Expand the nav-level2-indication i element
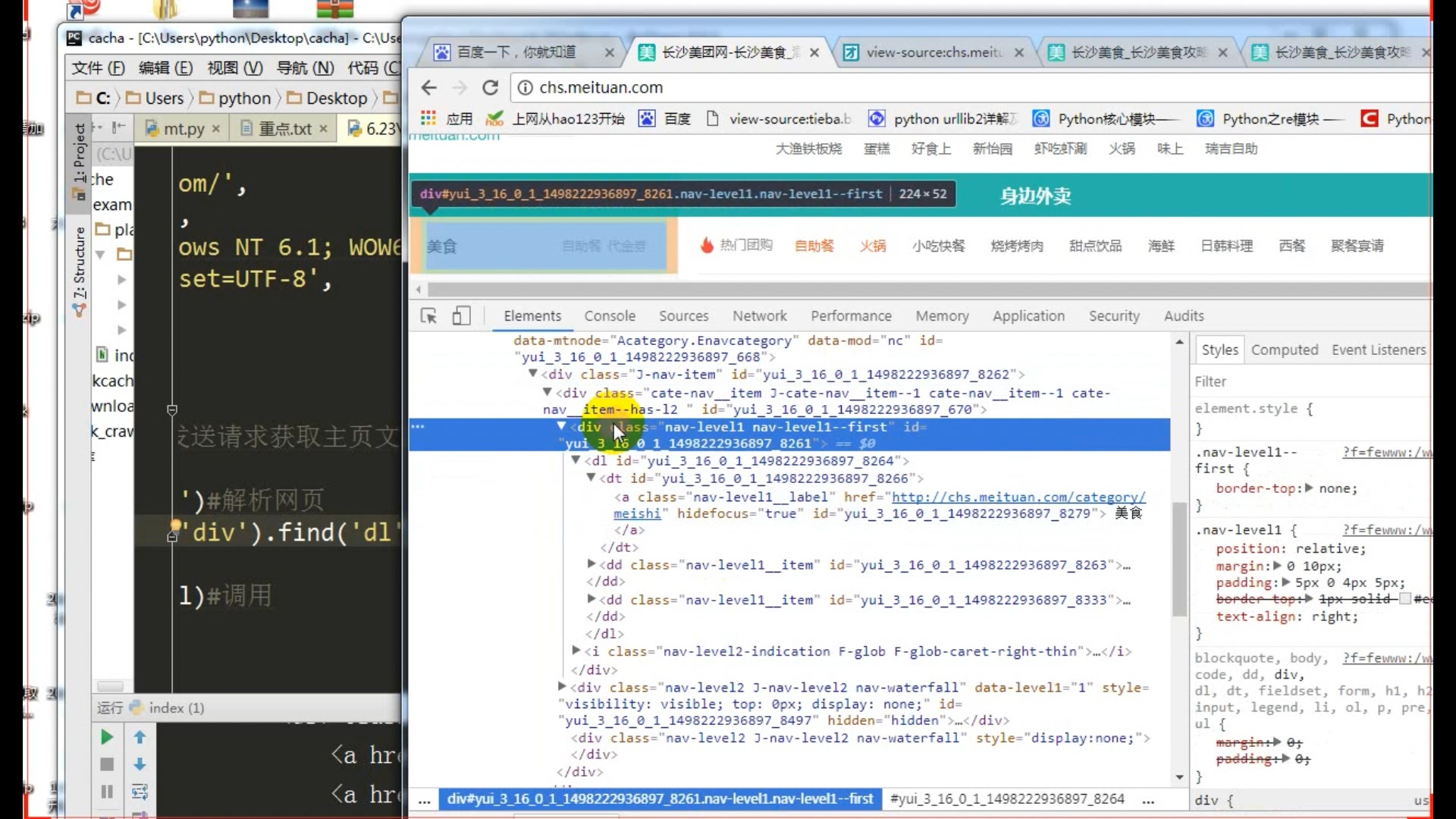The height and width of the screenshot is (819, 1456). pos(576,651)
